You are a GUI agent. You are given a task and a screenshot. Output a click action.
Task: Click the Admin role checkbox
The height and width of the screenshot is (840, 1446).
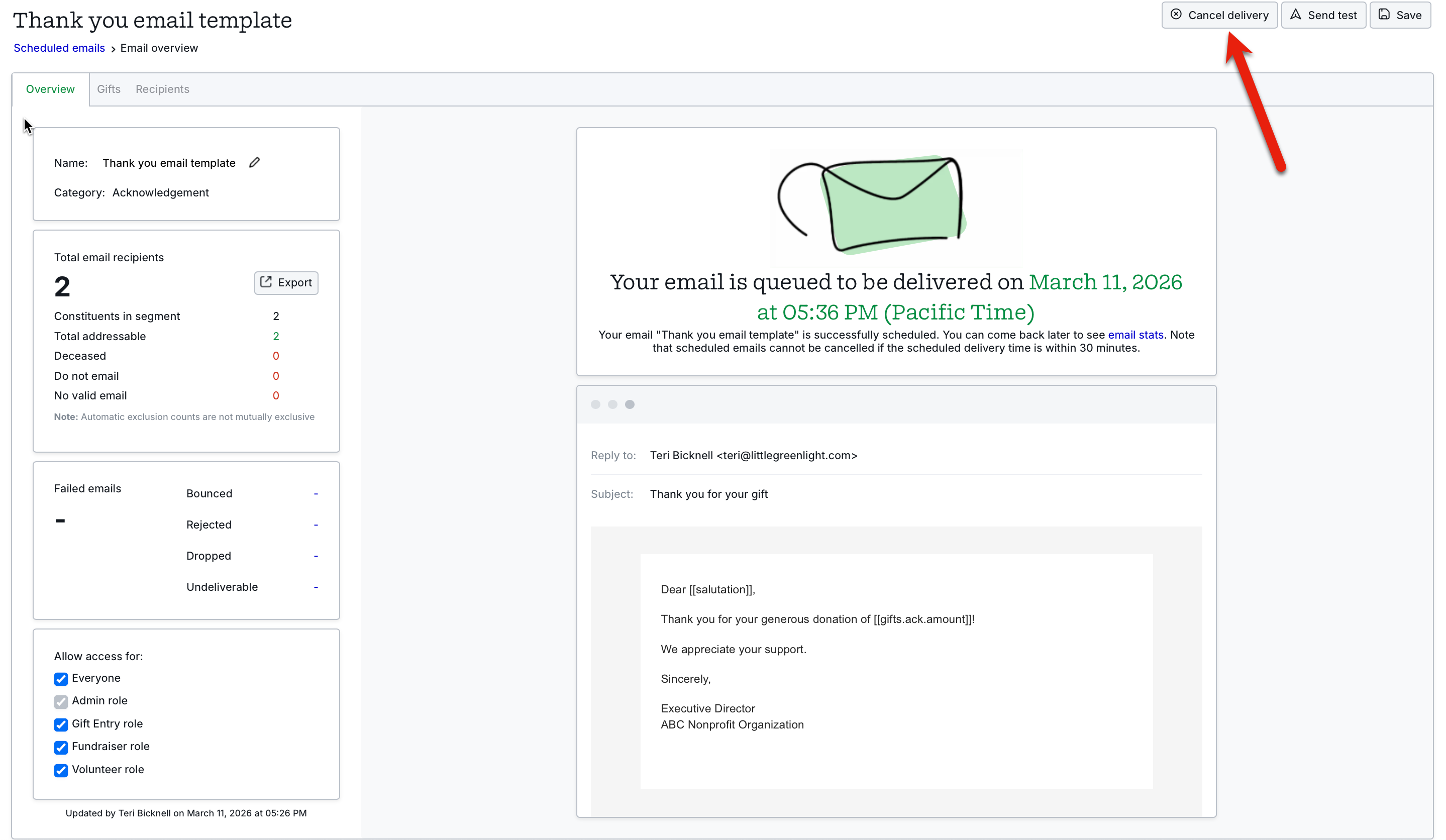point(61,701)
